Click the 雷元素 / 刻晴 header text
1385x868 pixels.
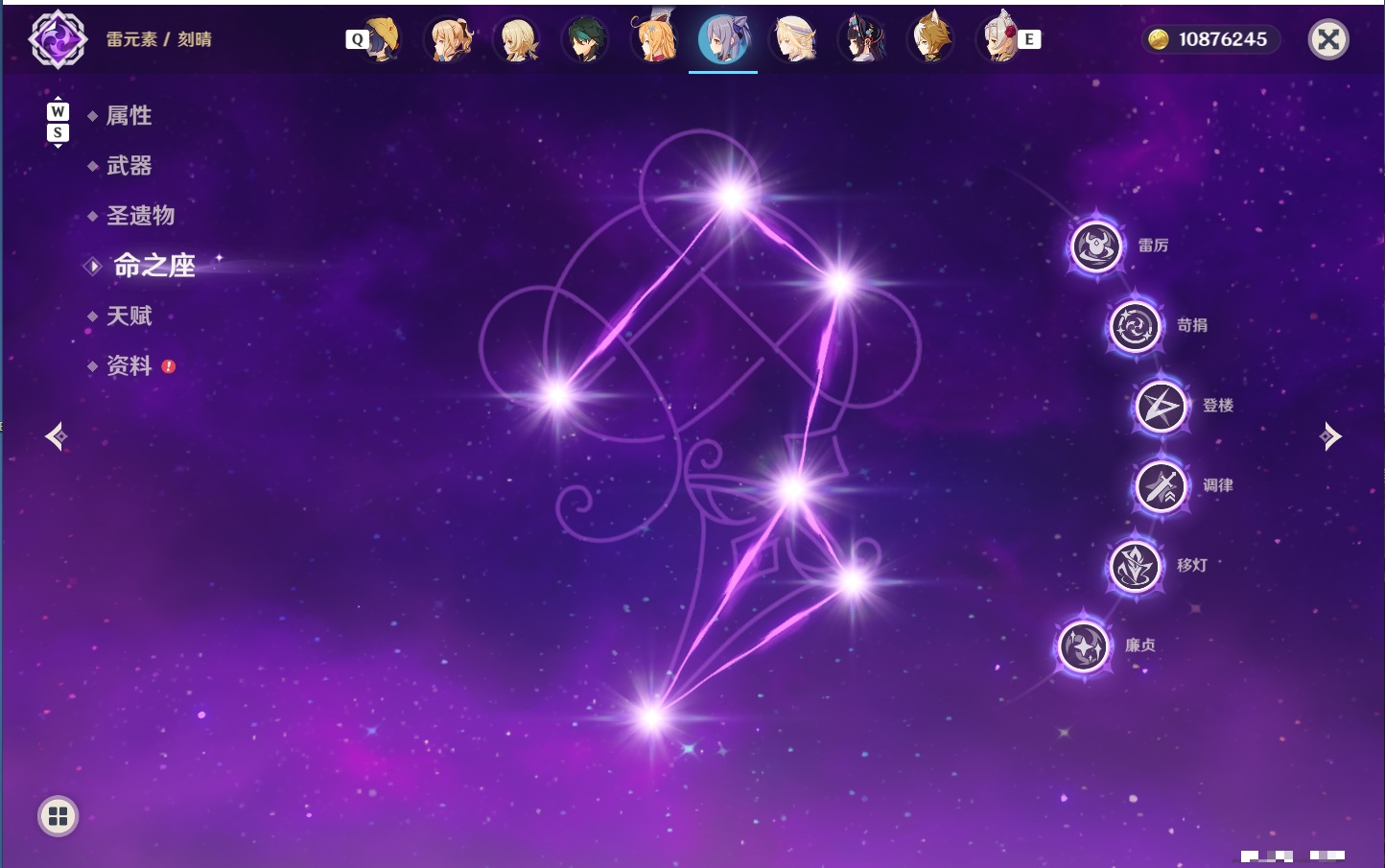point(159,39)
